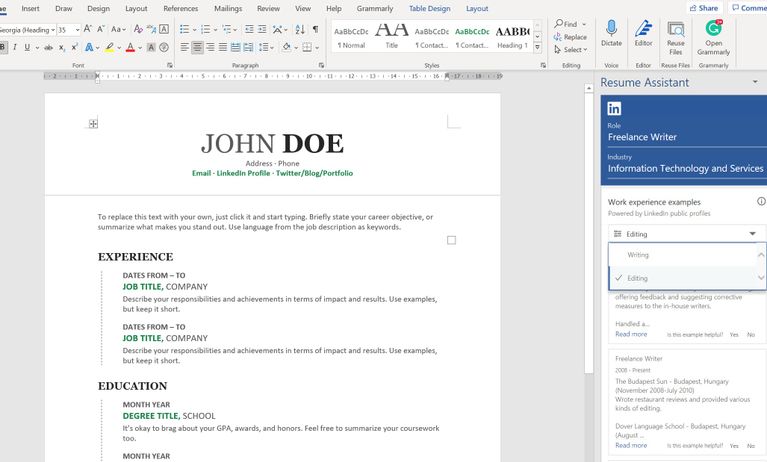The image size is (767, 462).
Task: Open the Mailings ribbon tab
Action: [228, 8]
